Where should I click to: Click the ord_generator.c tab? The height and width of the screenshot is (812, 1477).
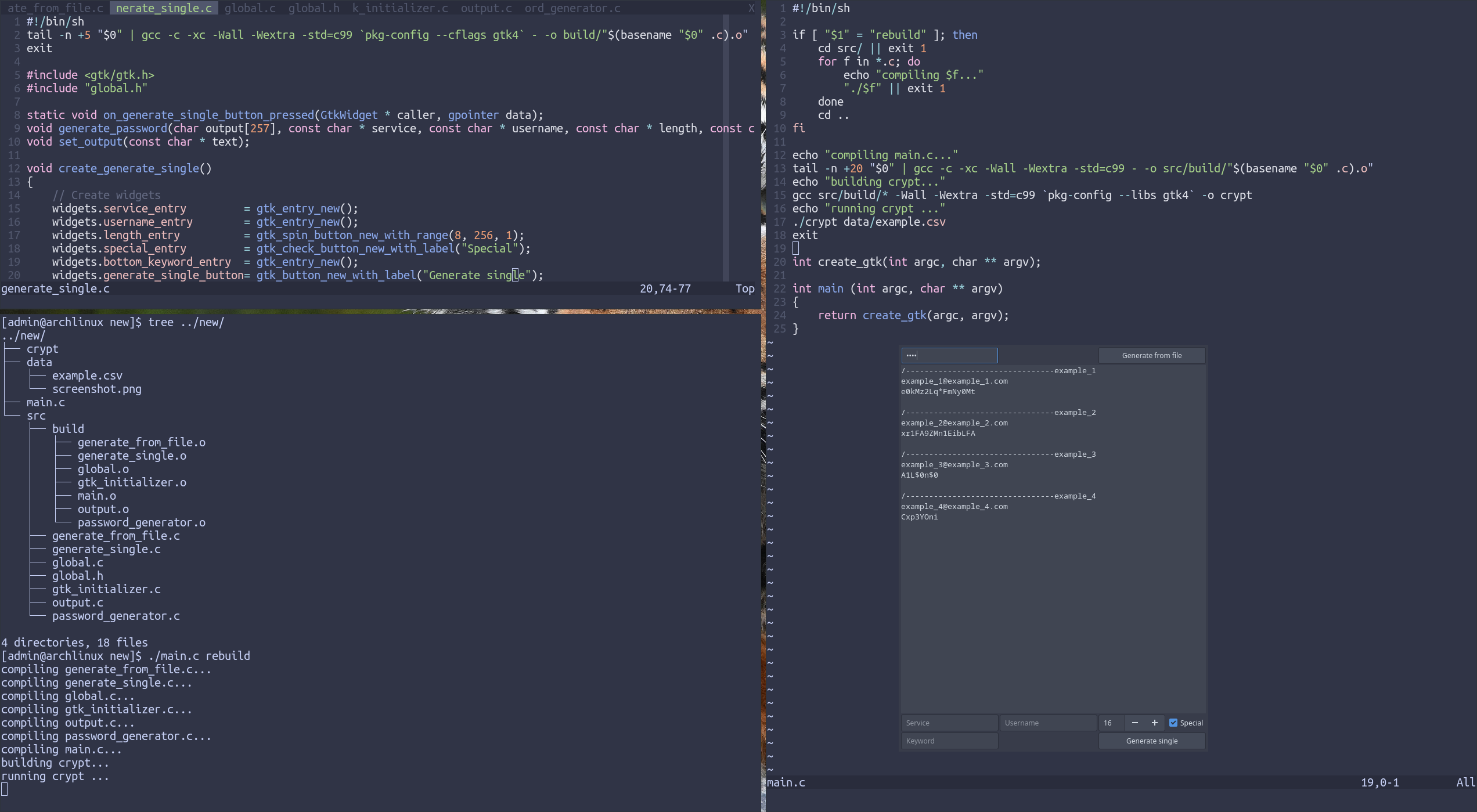(572, 8)
